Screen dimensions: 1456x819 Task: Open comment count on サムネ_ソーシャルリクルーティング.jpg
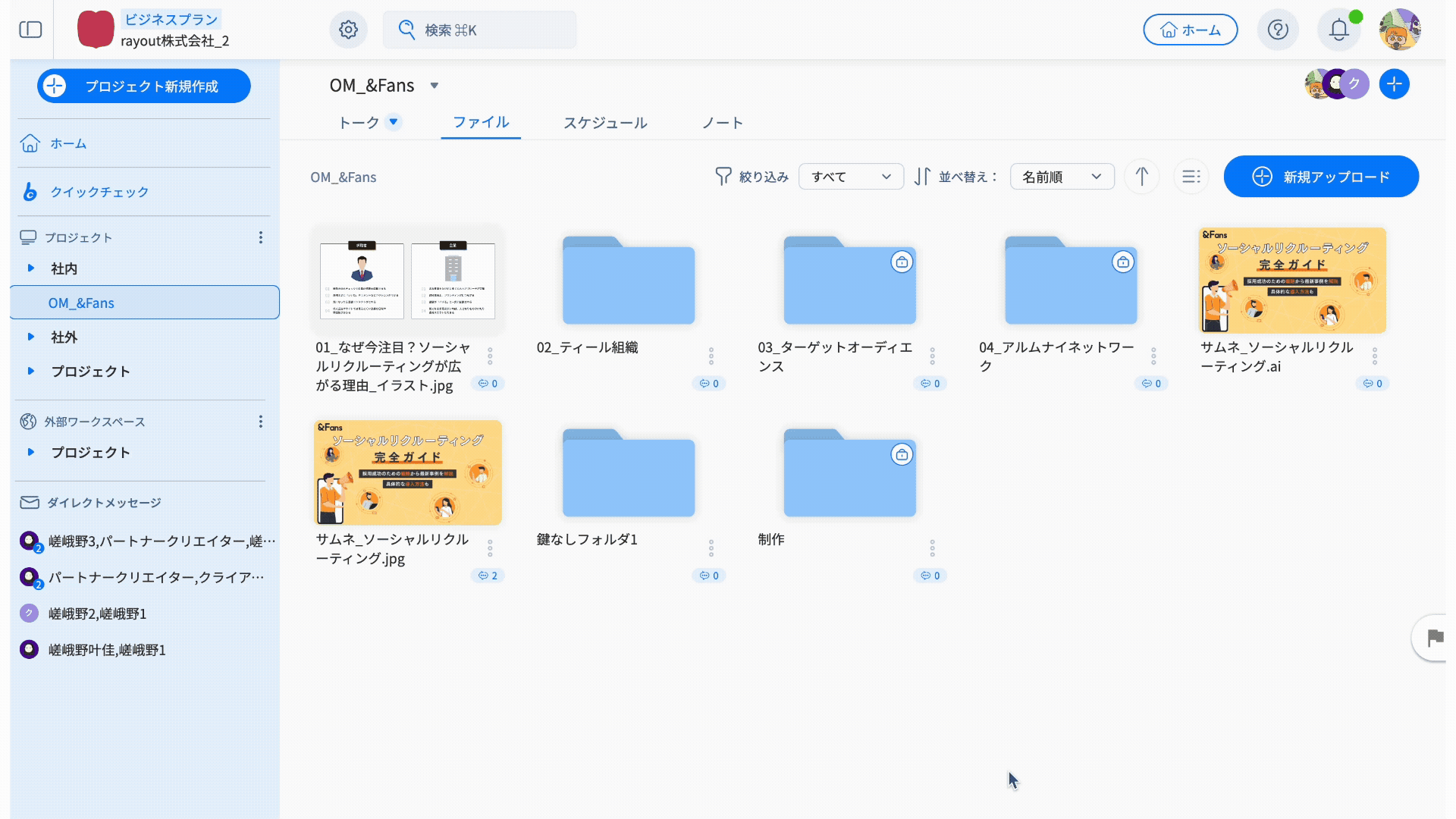click(488, 576)
